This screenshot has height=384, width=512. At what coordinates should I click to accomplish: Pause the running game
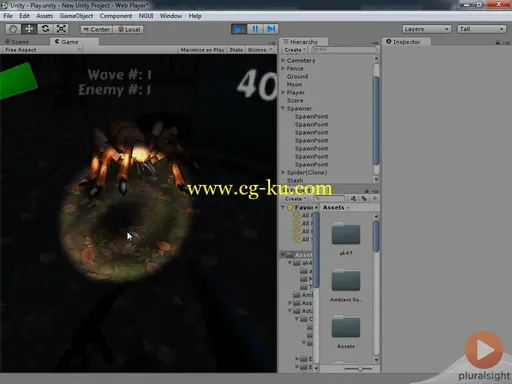(255, 29)
